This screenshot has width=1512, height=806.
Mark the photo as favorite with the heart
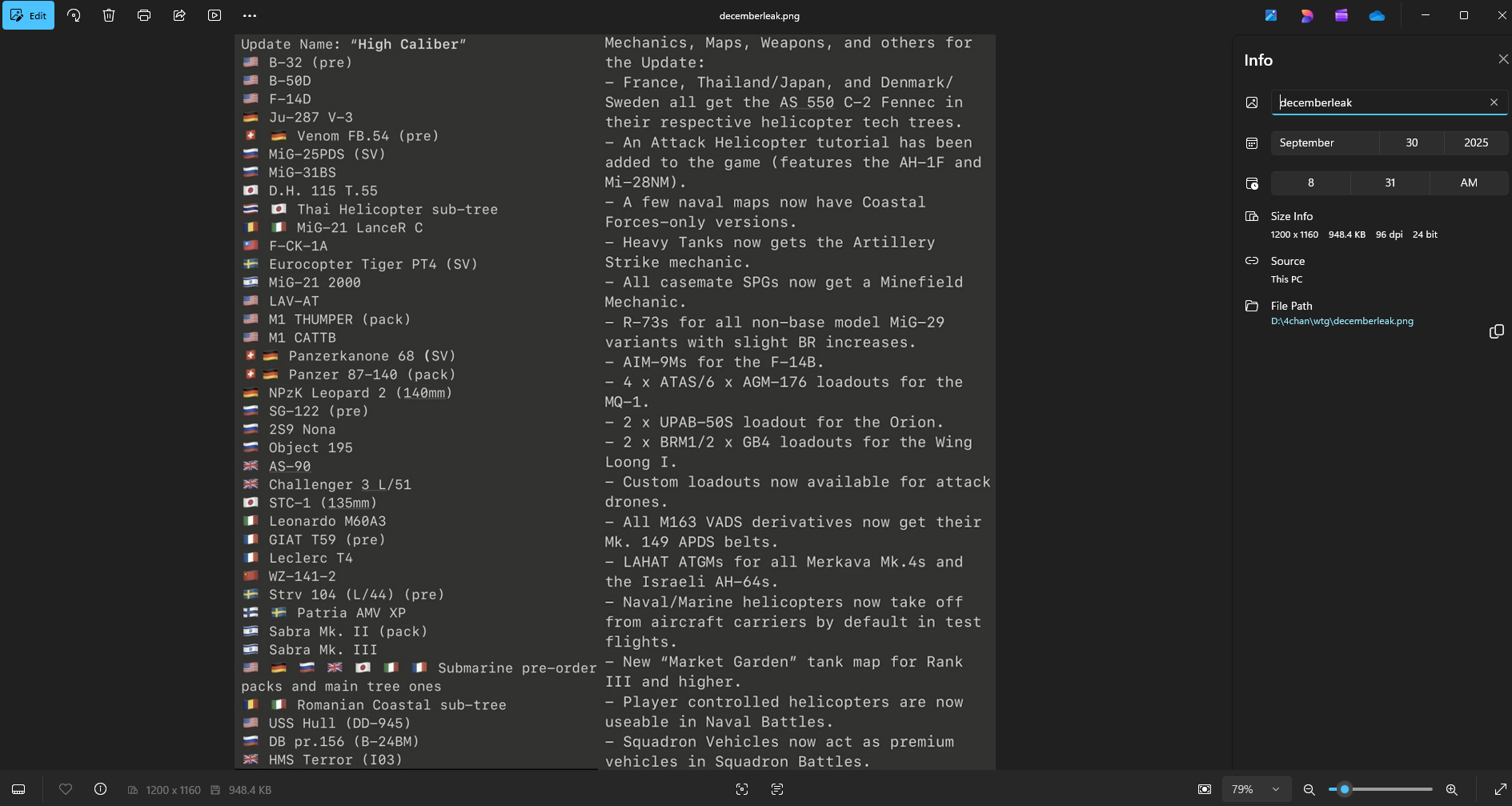(66, 789)
